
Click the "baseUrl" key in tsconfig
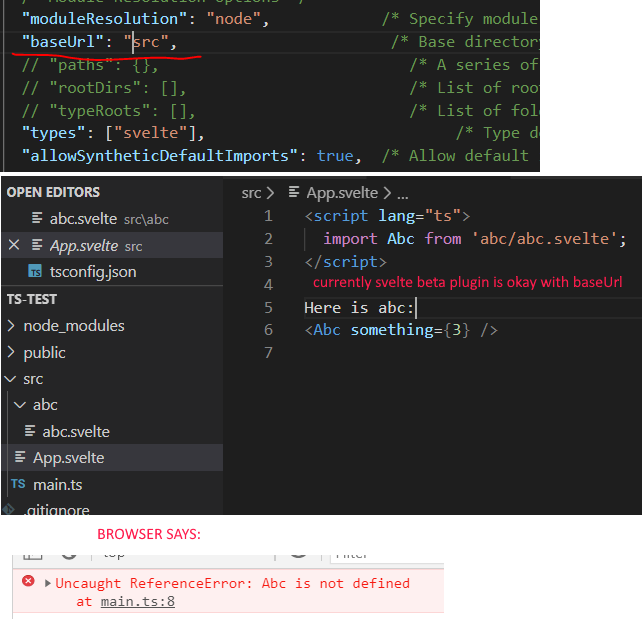coord(63,42)
